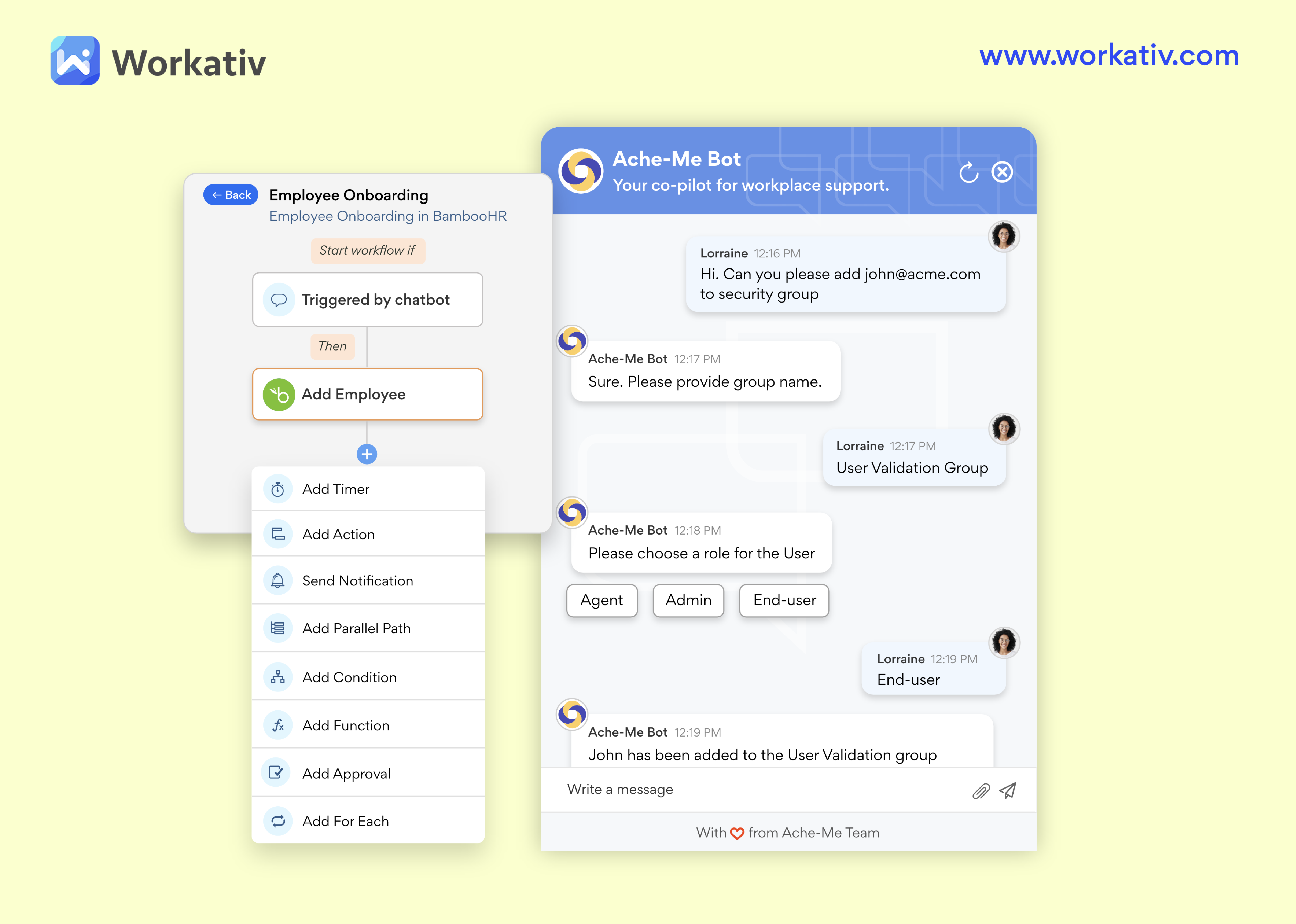Choose the Admin role option

coord(688,600)
